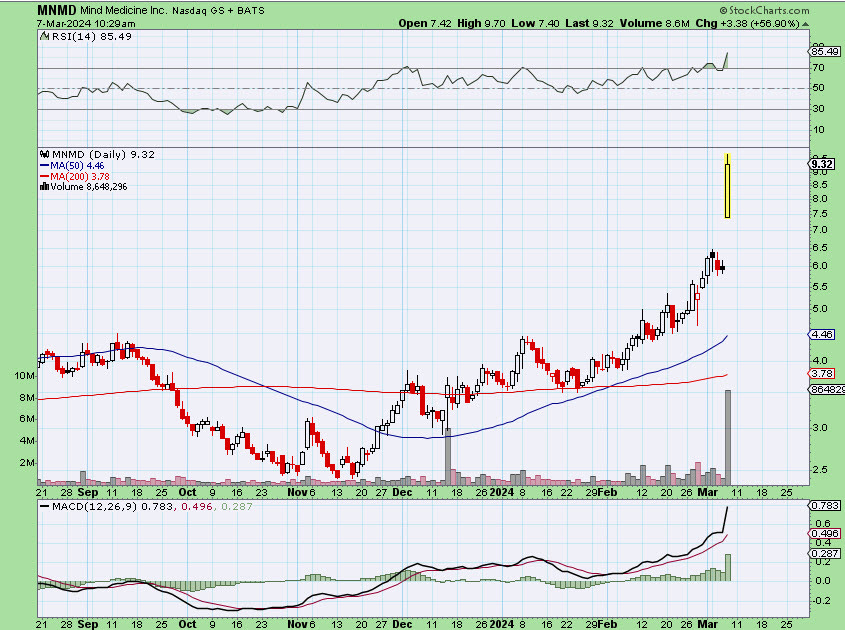
Task: Click the 7-Mar-2024 10:29am timestamp
Action: (86, 24)
